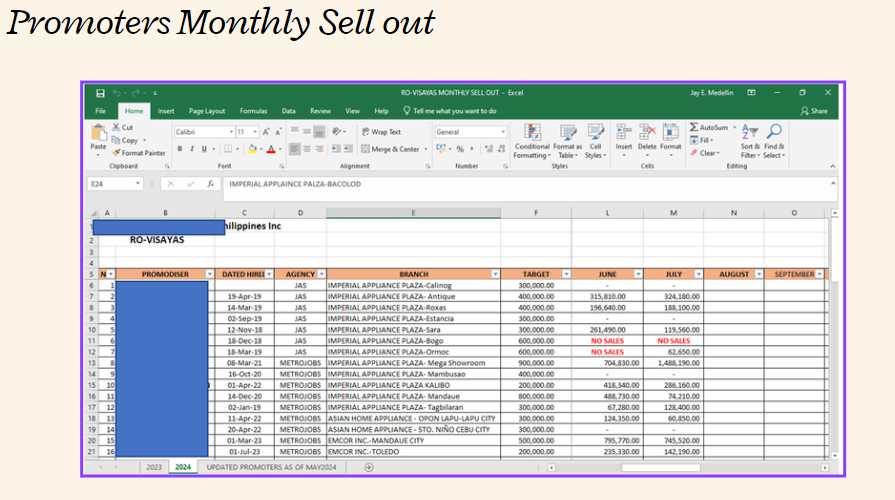This screenshot has height=500, width=895.
Task: Toggle Italic formatting
Action: (192, 149)
